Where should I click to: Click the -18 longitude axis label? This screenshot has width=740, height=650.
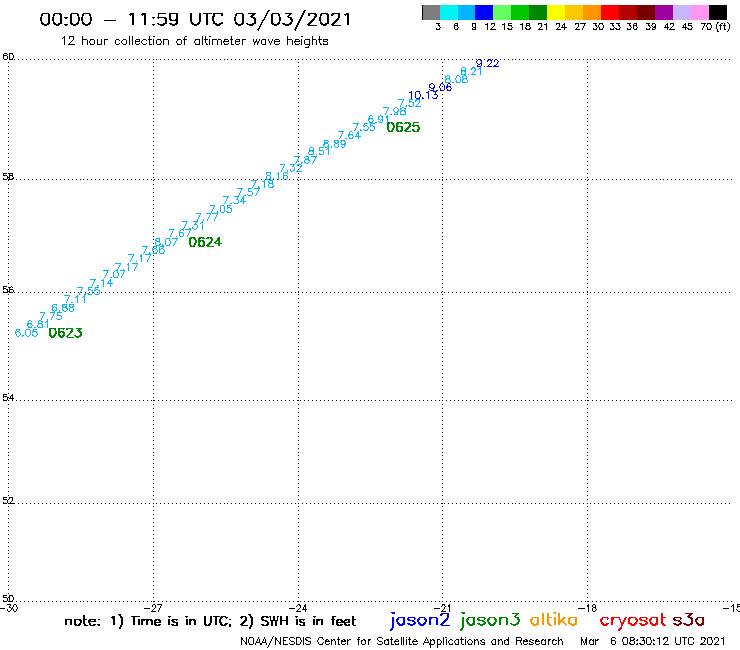point(587,608)
